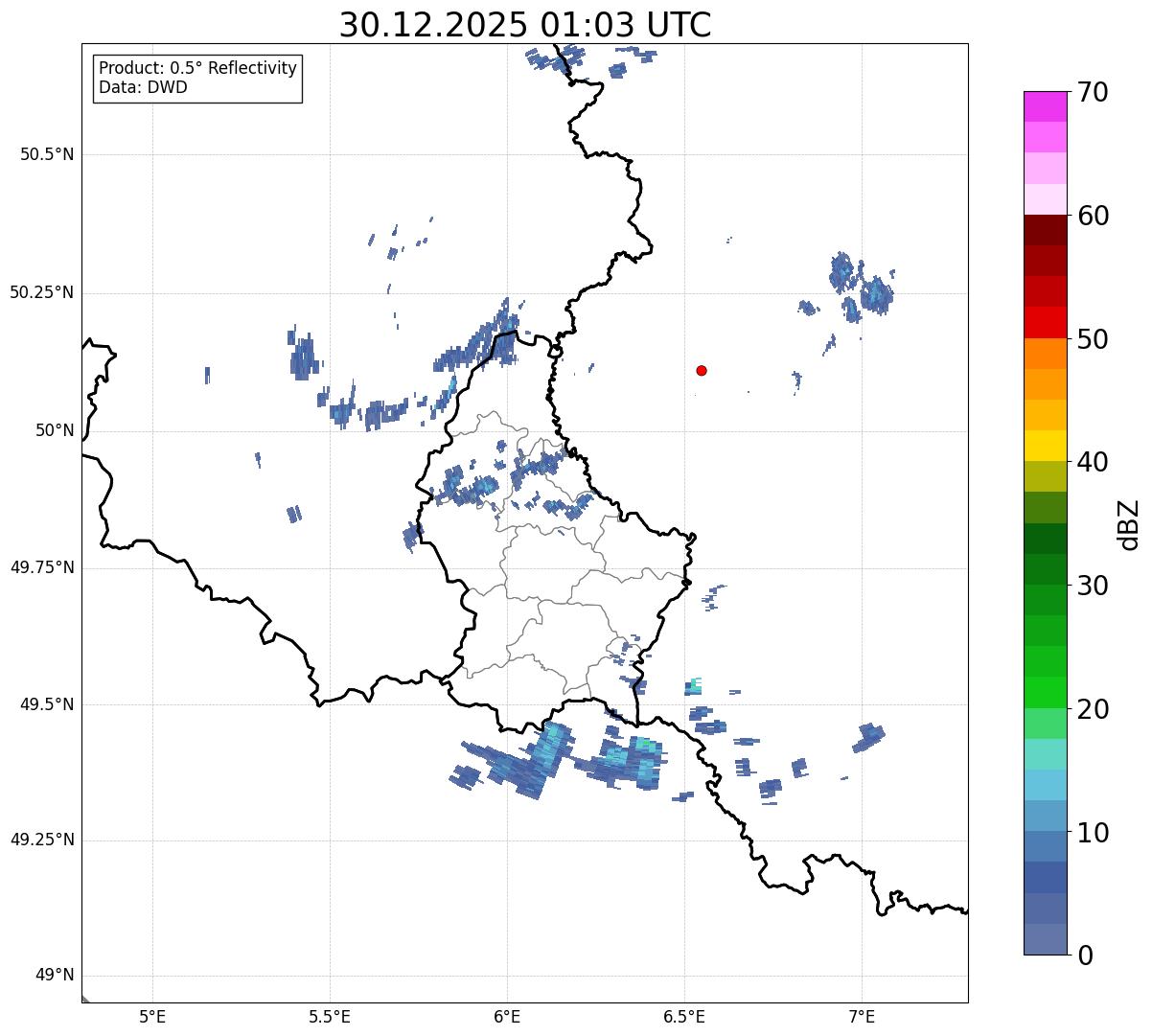Click the 49.75°N latitude label
The width and height of the screenshot is (1152, 1036).
[42, 567]
